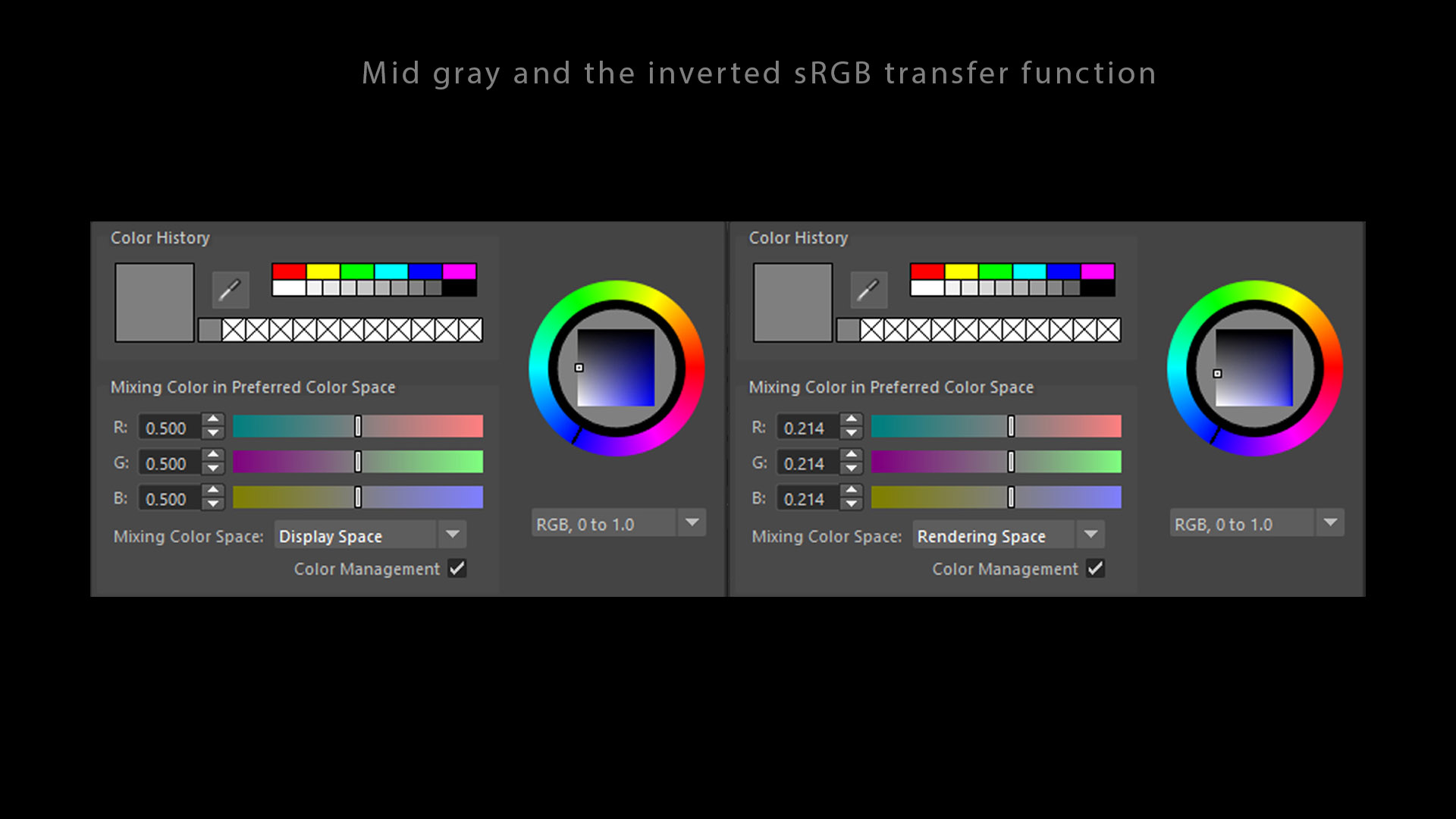Click the G field showing 0.500
1456x819 pixels.
point(170,463)
